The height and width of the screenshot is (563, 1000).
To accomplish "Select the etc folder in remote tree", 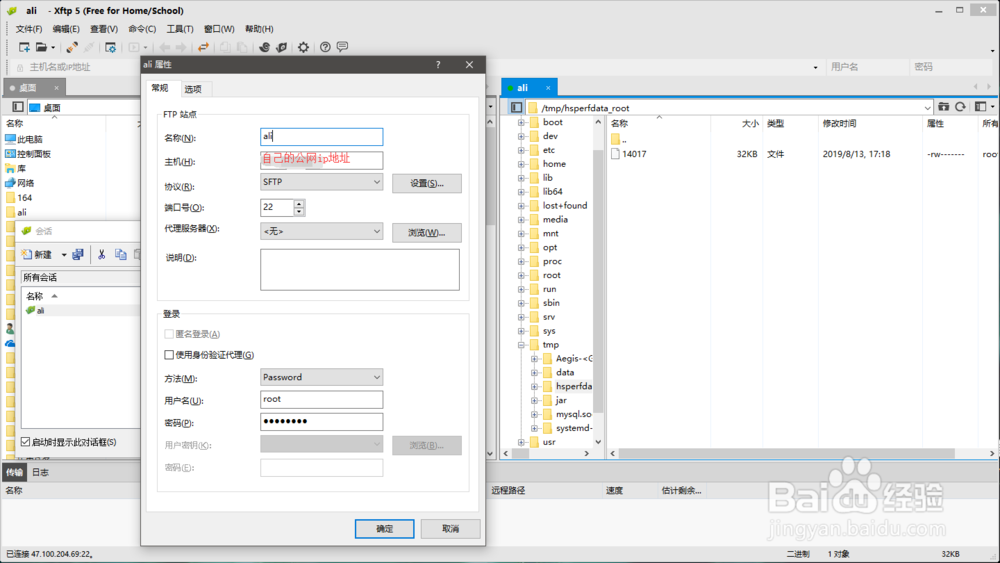I will click(x=548, y=150).
